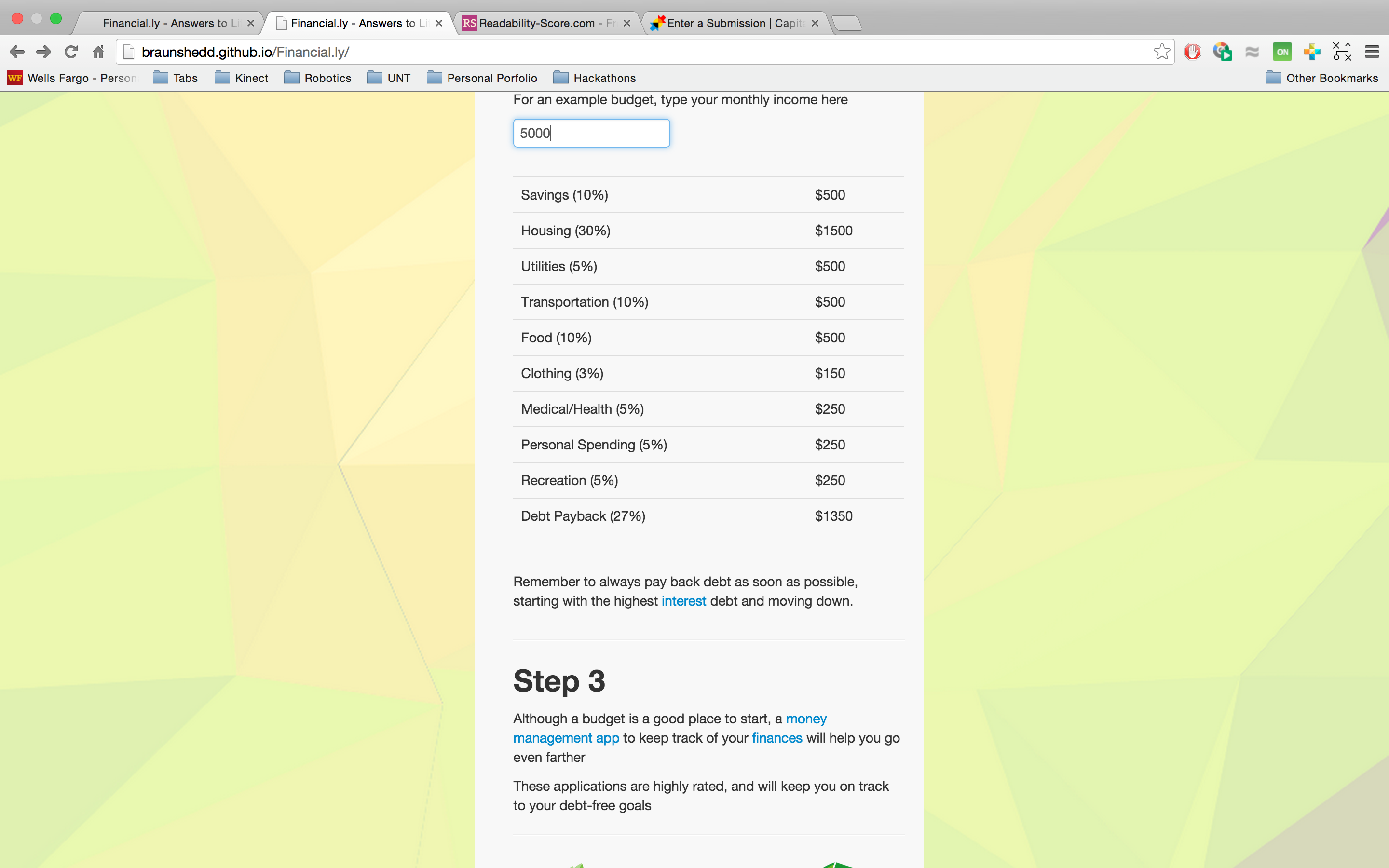Follow the interest link
This screenshot has width=1389, height=868.
pyautogui.click(x=683, y=601)
